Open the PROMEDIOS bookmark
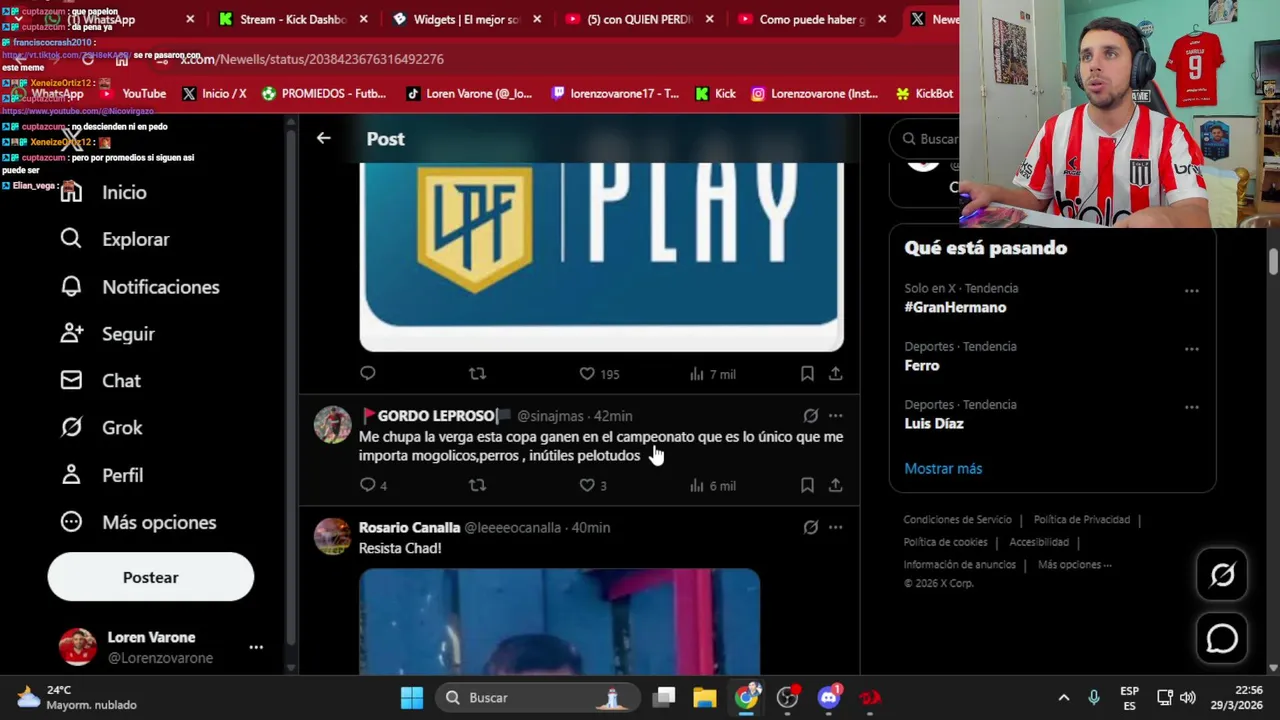Screen dimensions: 1280x720 click(x=323, y=93)
